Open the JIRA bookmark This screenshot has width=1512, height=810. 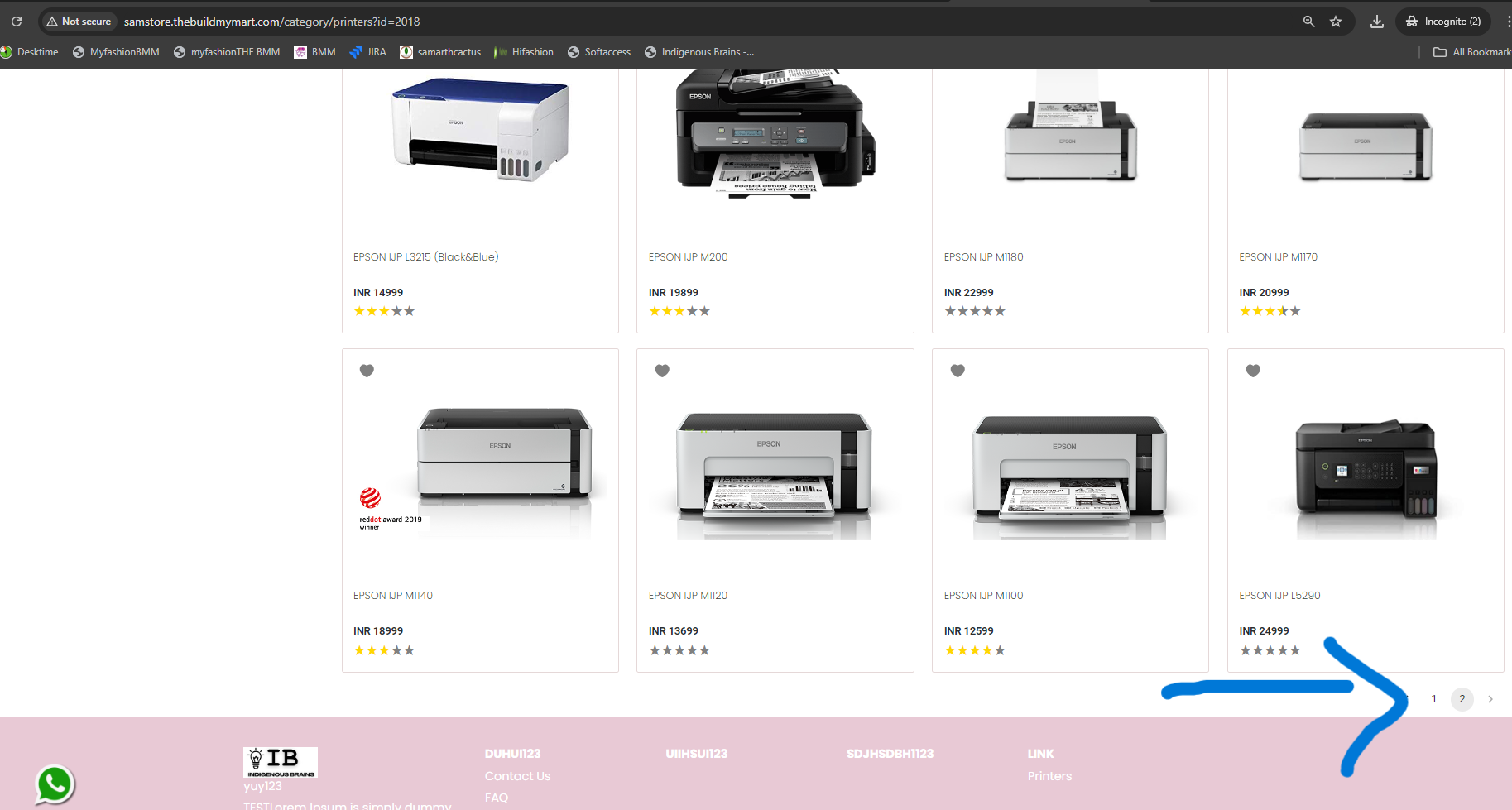(x=367, y=52)
